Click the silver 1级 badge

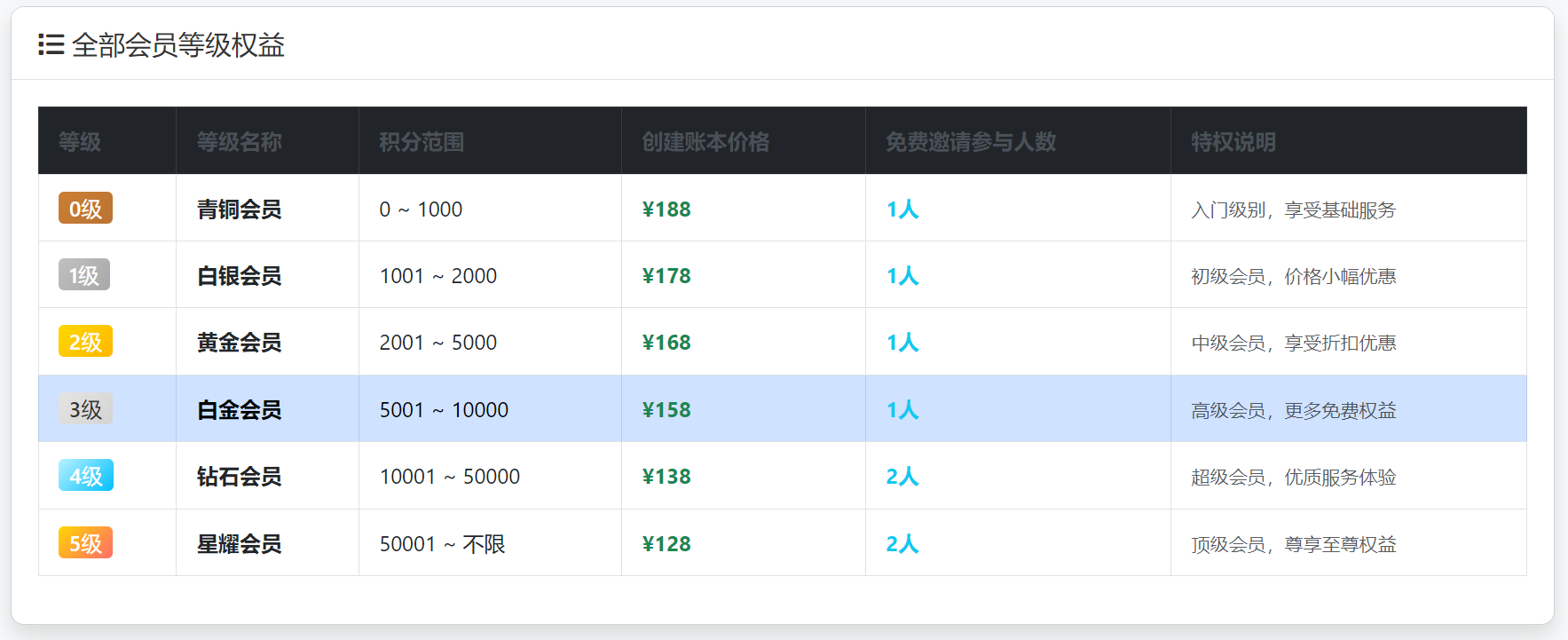(84, 275)
